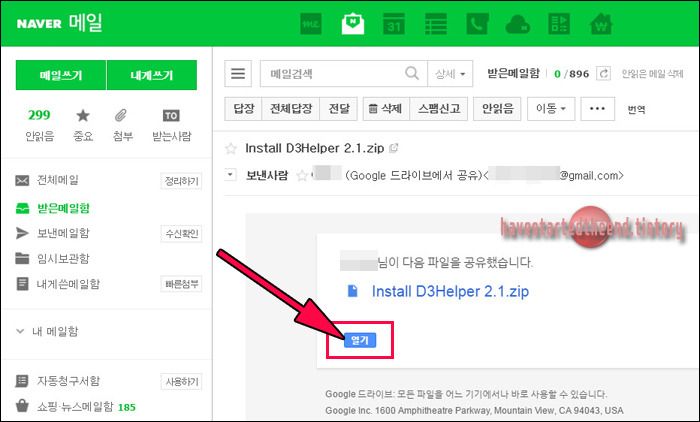Star the sender next to 보낸사람
The width and height of the screenshot is (700, 422).
point(302,175)
